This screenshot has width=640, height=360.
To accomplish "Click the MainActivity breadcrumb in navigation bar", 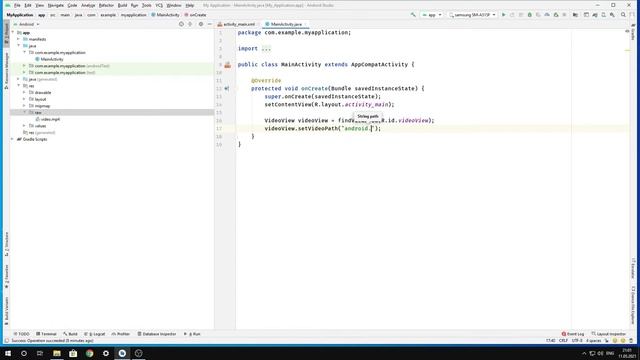I will (x=165, y=15).
